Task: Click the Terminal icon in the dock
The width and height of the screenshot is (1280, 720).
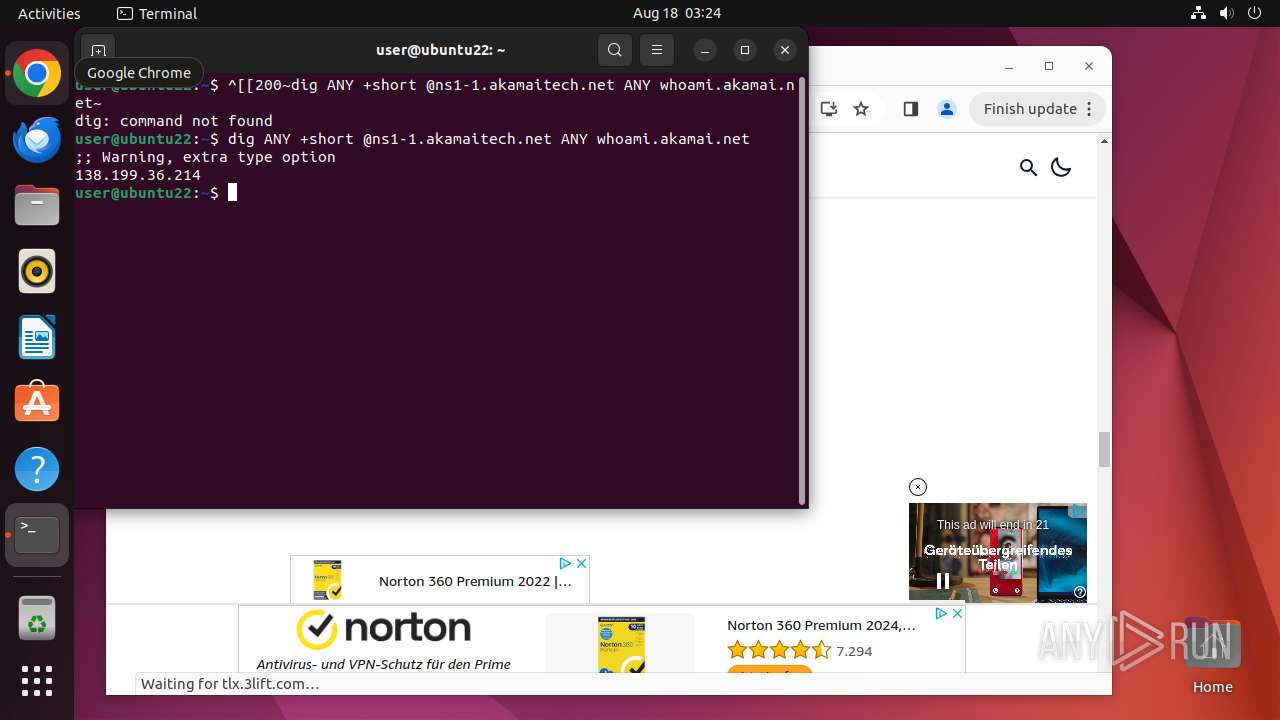Action: pyautogui.click(x=37, y=535)
